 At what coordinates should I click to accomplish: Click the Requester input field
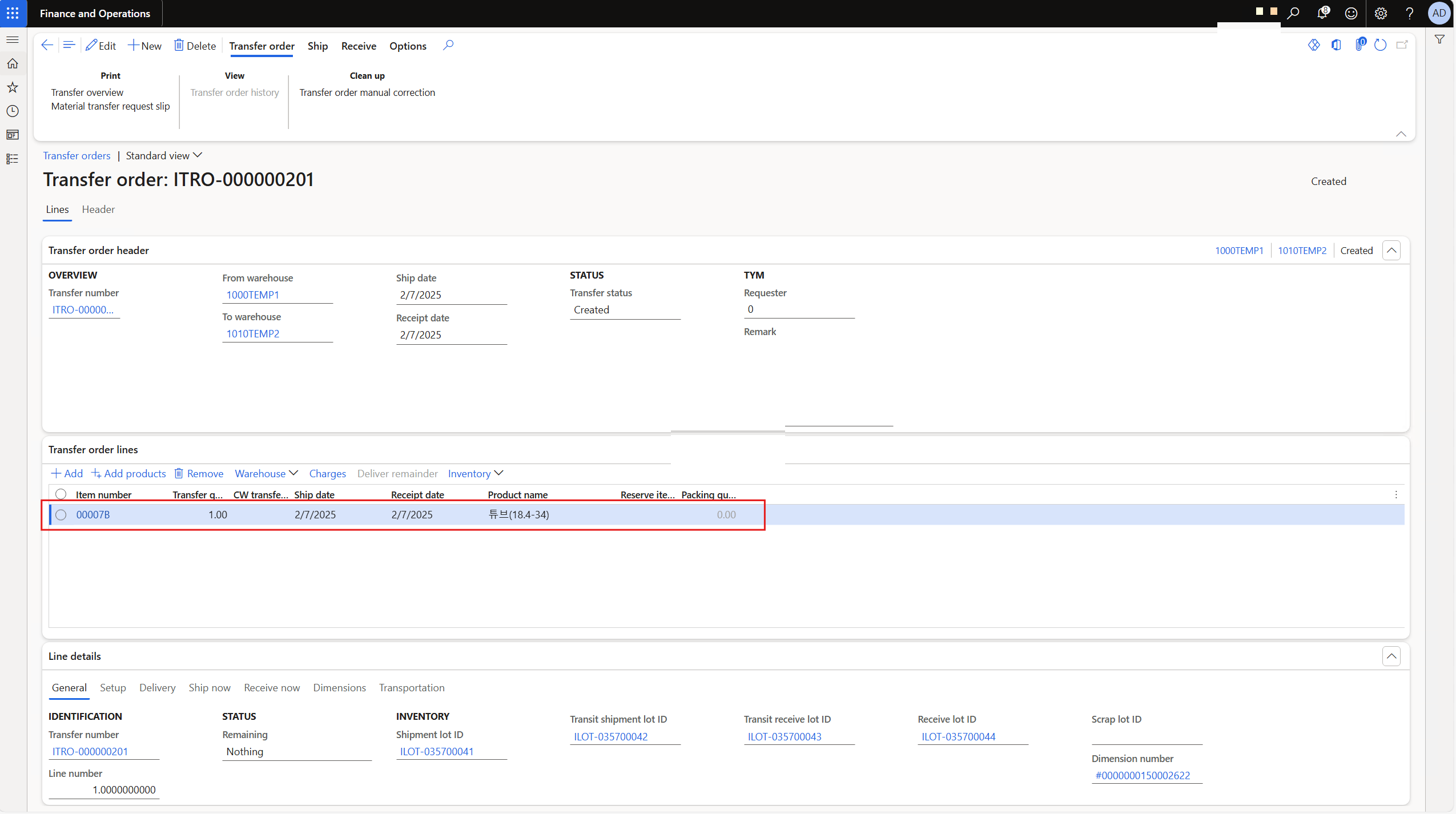click(798, 309)
